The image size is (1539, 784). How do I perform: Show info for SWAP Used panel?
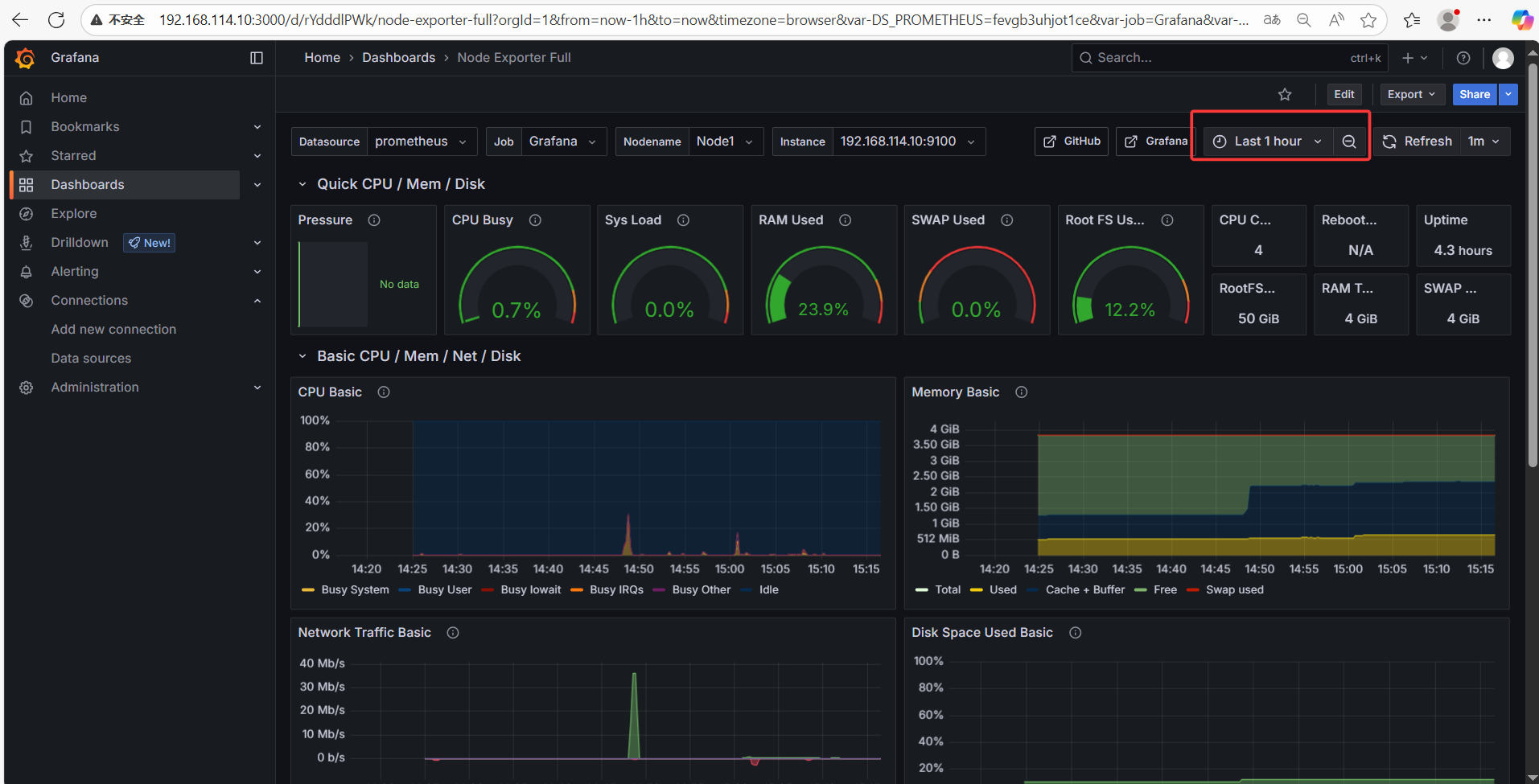click(x=1006, y=220)
